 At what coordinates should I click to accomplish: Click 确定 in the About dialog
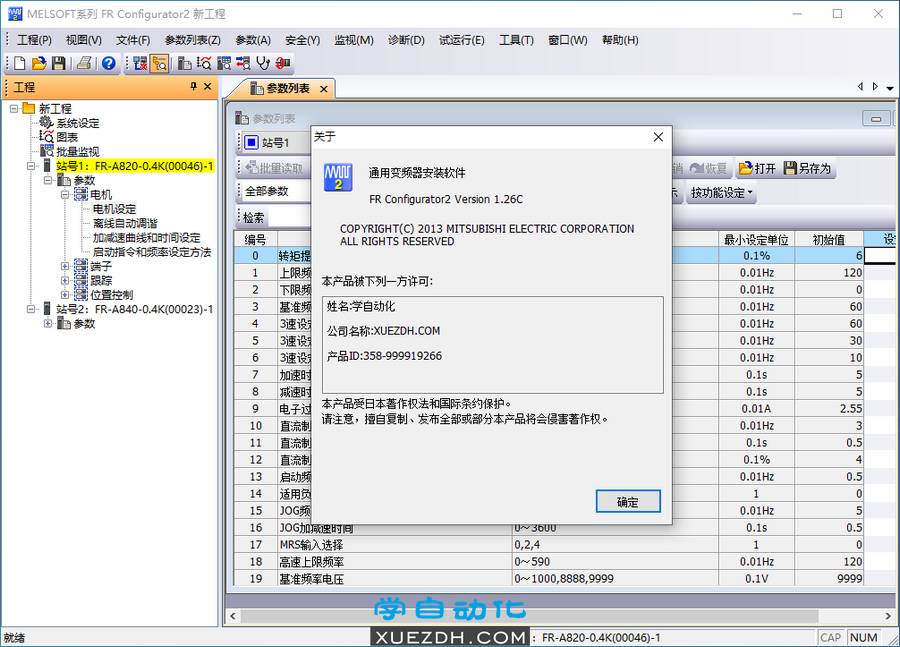(628, 502)
